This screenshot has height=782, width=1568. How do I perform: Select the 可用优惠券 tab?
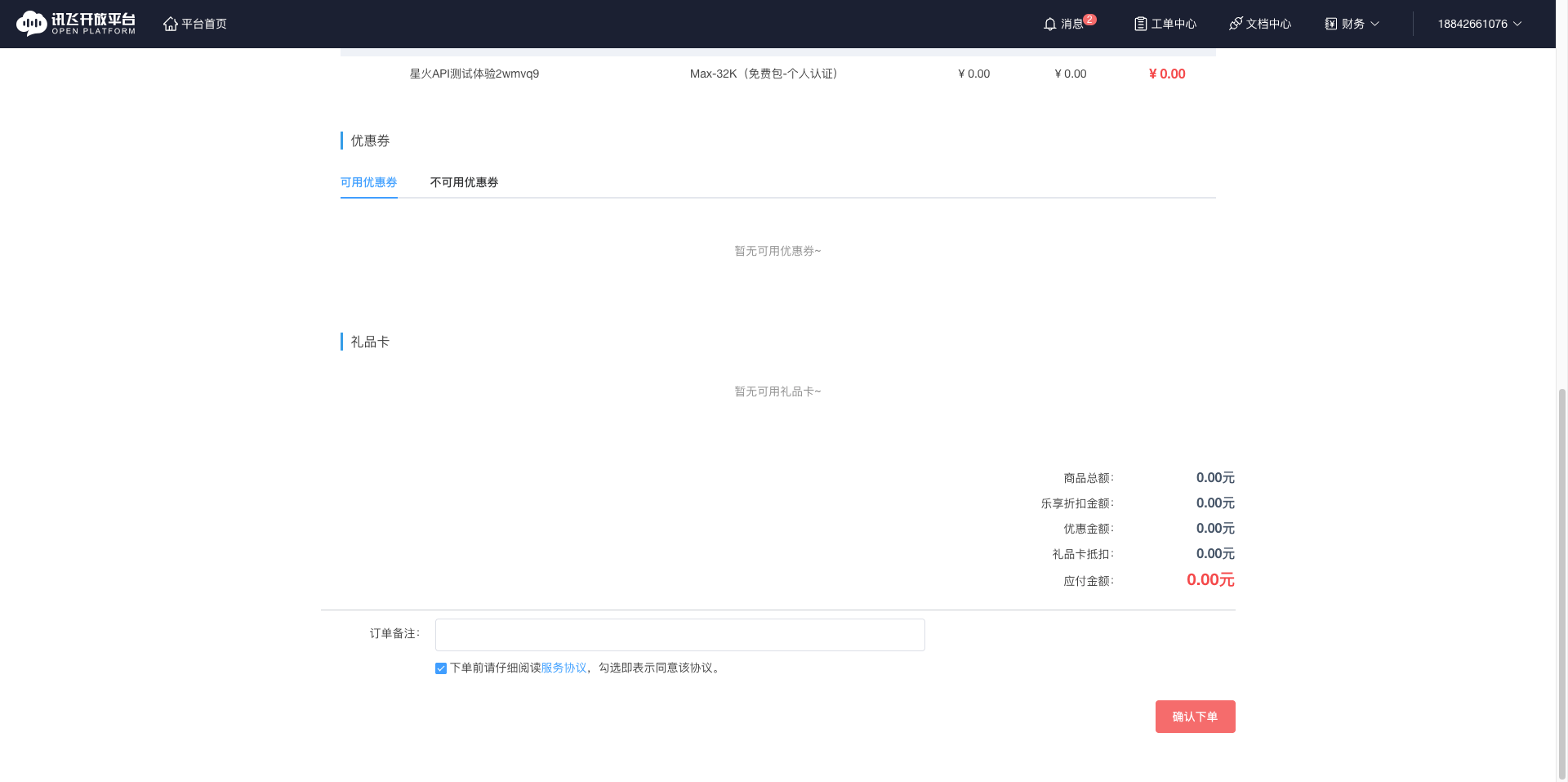(368, 182)
